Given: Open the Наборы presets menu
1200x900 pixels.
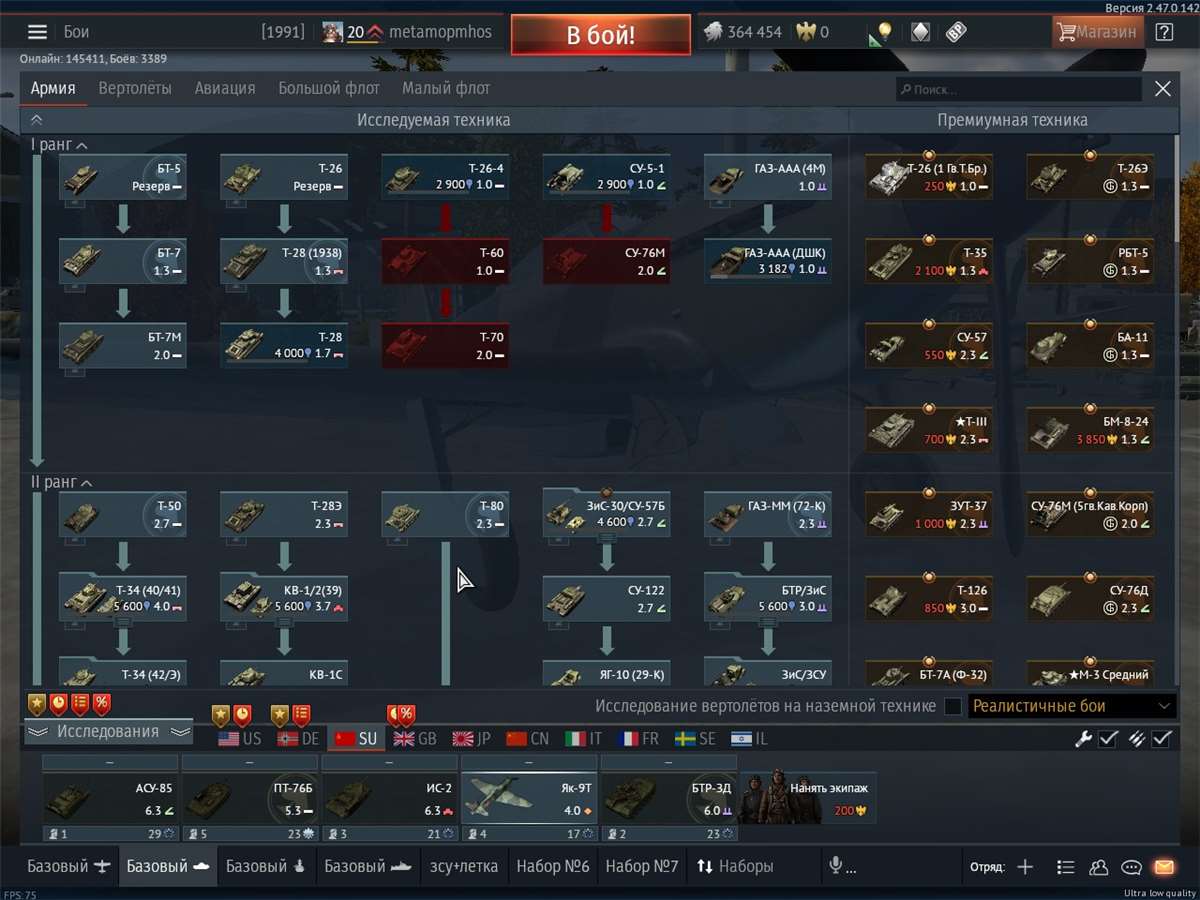Looking at the screenshot, I should (735, 866).
